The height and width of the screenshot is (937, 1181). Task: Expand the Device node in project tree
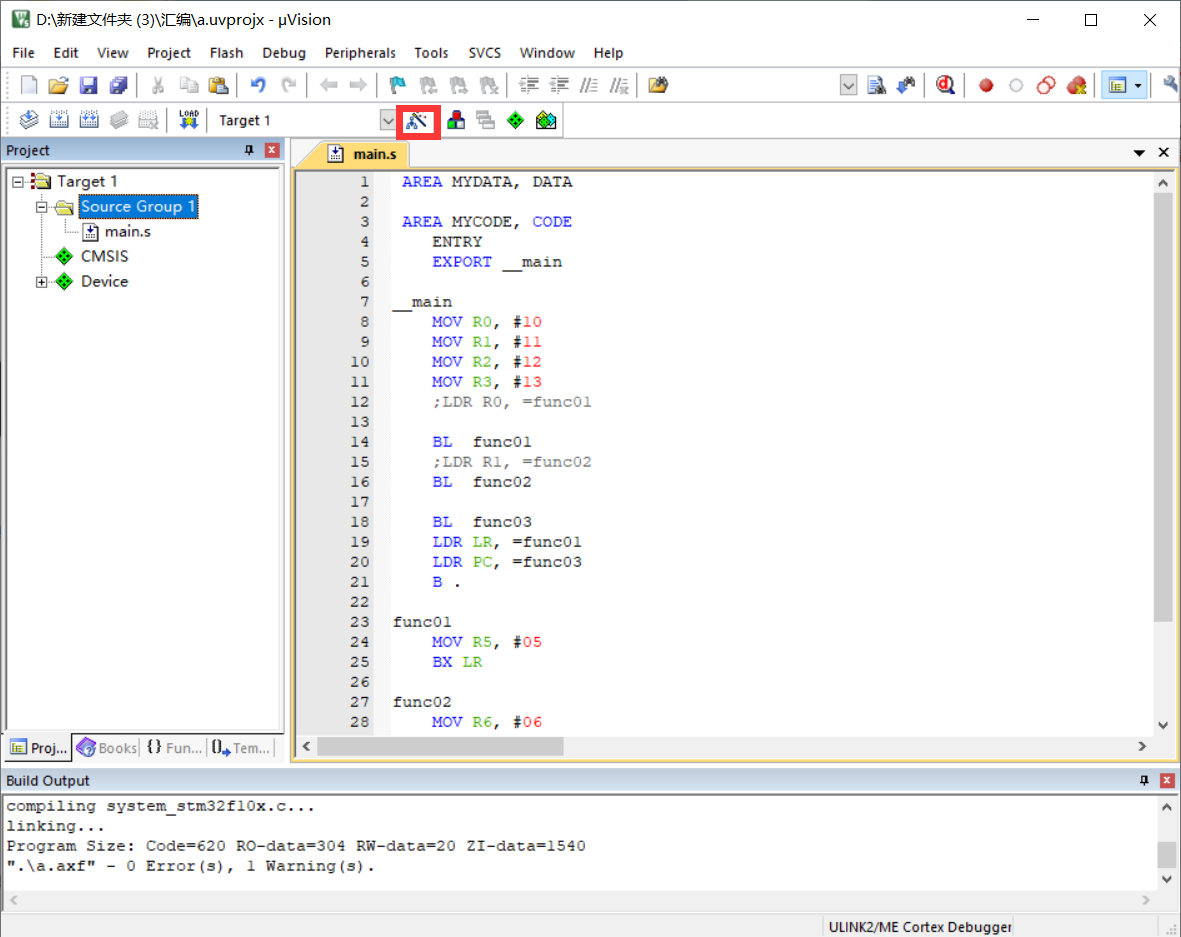coord(42,282)
